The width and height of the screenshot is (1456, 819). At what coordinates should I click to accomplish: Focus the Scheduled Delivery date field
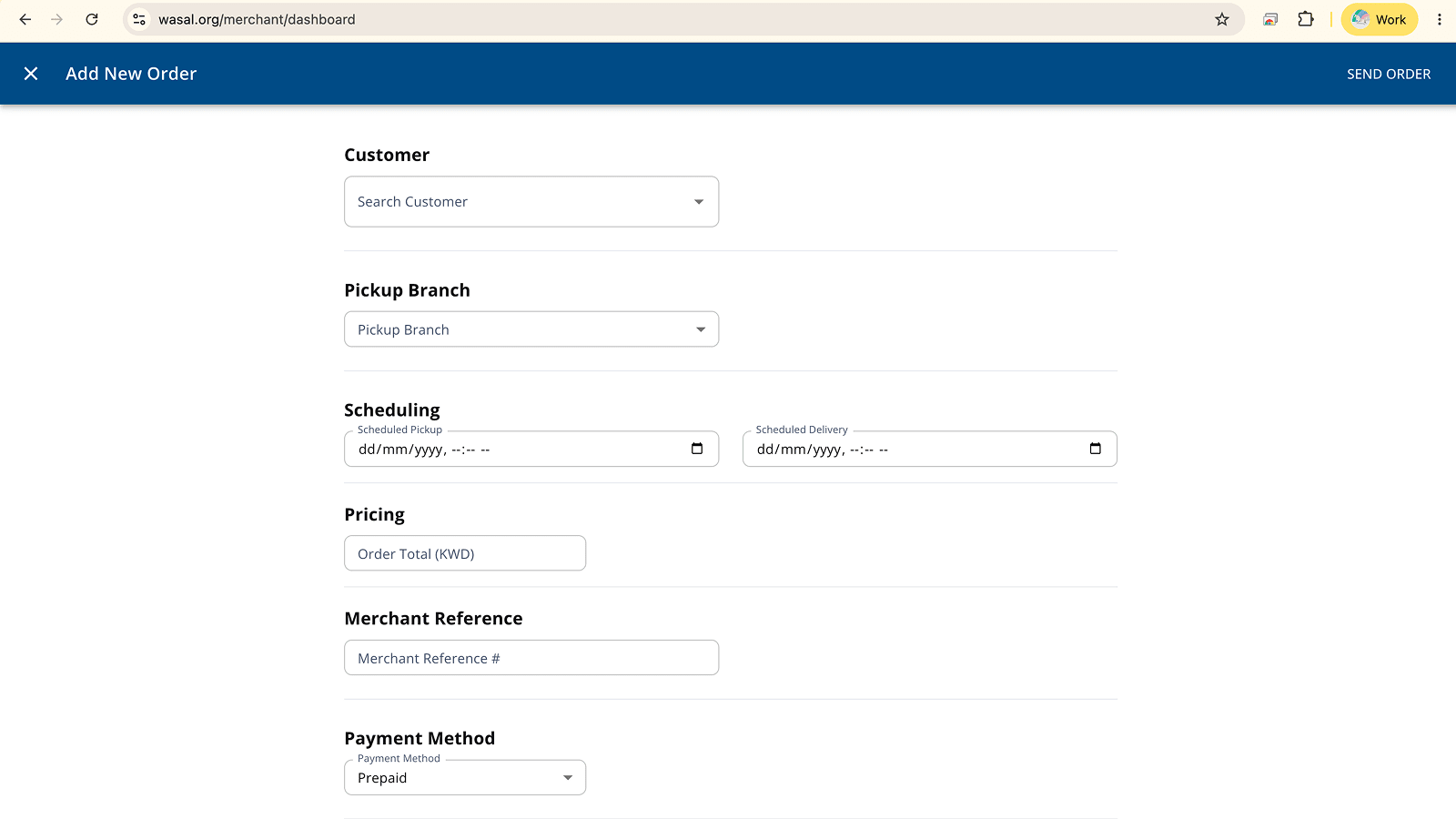pyautogui.click(x=930, y=449)
